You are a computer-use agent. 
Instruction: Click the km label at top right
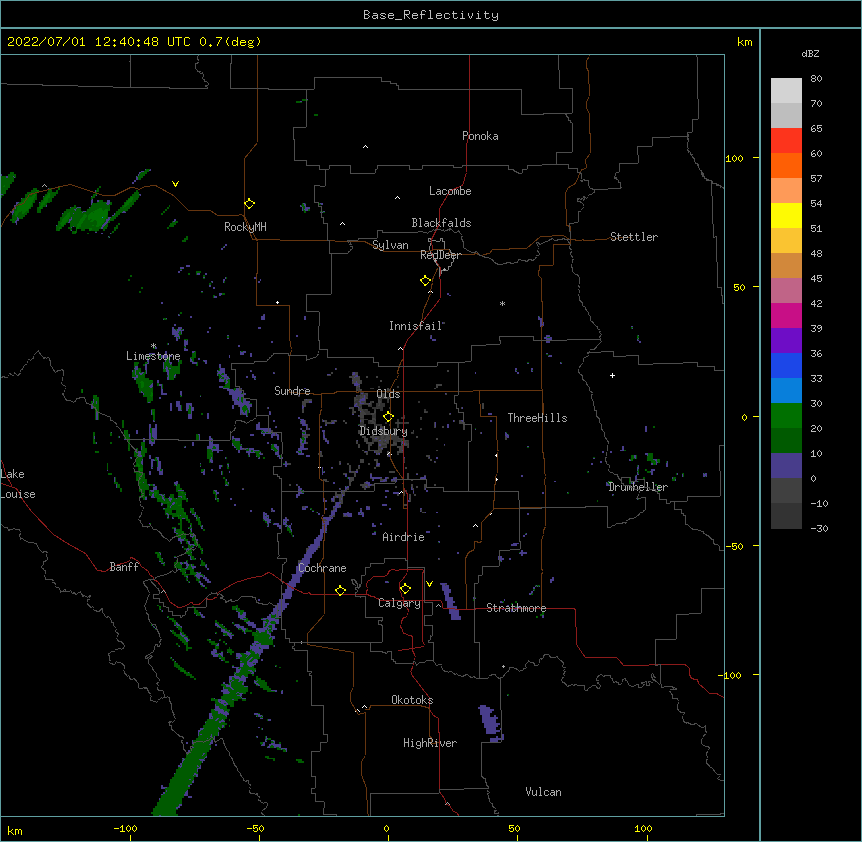744,42
